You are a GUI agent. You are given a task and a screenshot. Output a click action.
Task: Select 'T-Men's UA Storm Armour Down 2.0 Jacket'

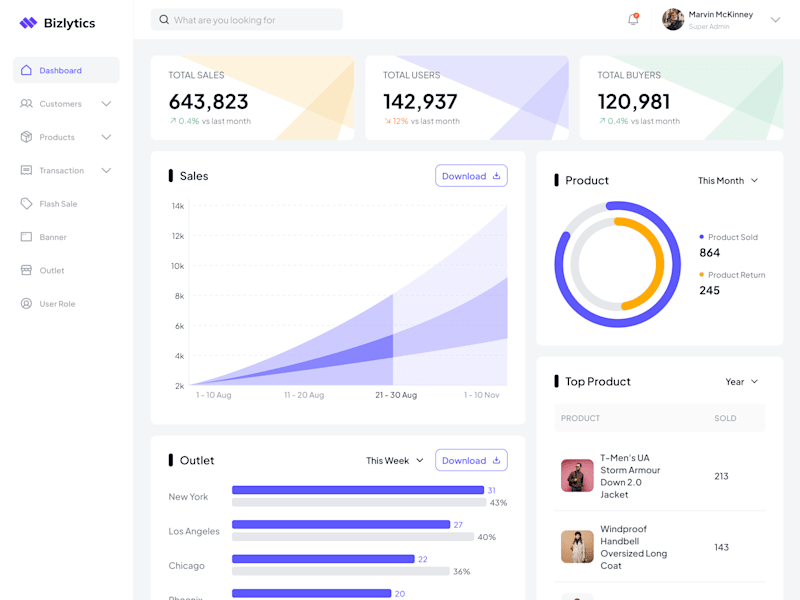click(x=630, y=476)
